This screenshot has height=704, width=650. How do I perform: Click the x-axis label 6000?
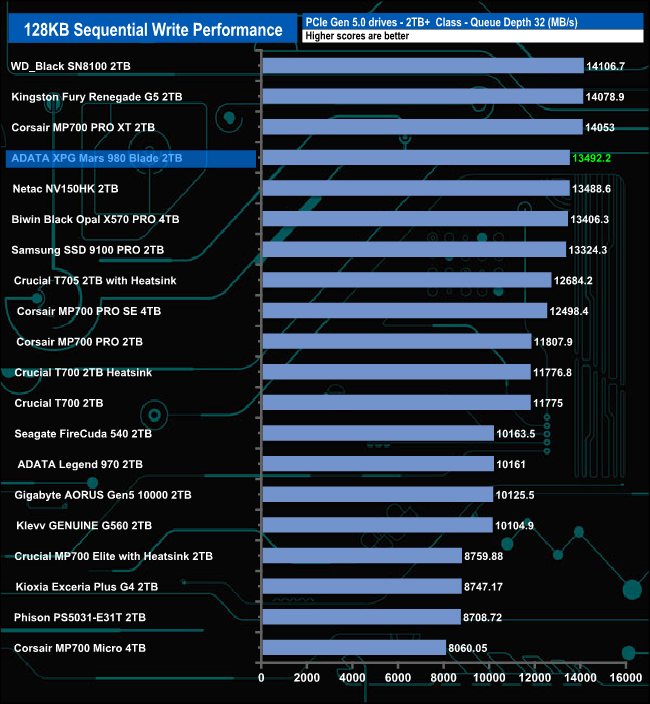[x=398, y=678]
